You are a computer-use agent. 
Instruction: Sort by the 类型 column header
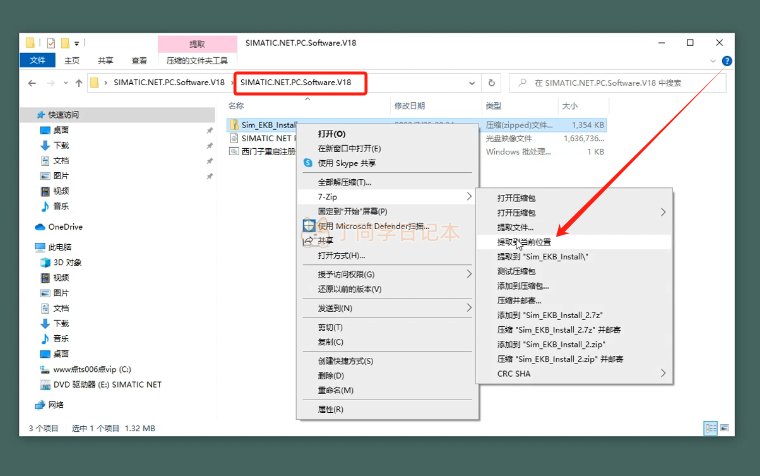coord(493,106)
